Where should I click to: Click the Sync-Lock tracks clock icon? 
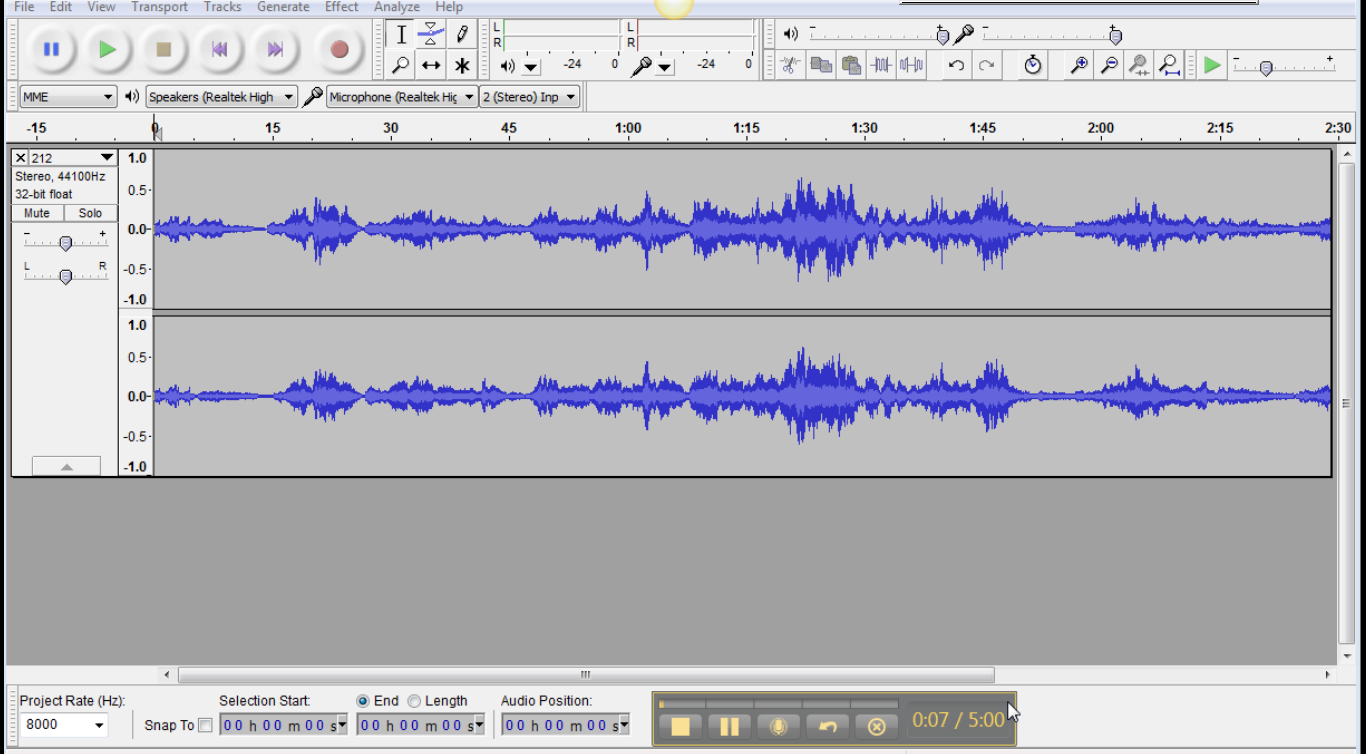pyautogui.click(x=1033, y=65)
